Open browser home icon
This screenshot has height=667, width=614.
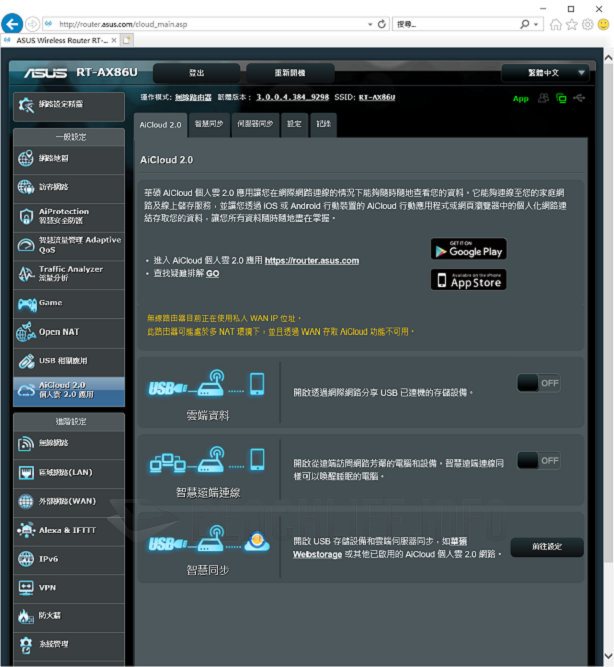(x=556, y=25)
